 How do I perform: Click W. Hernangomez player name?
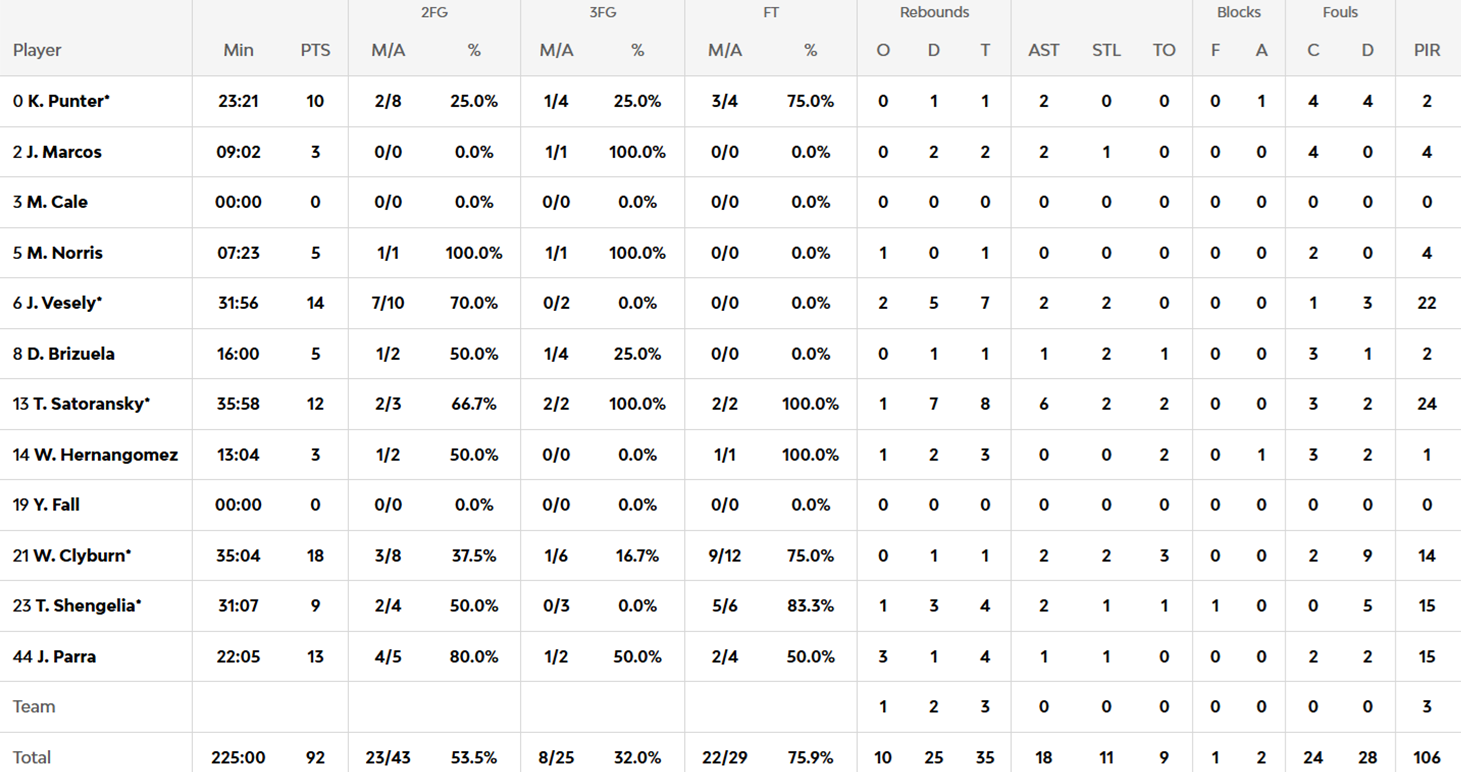[x=105, y=455]
